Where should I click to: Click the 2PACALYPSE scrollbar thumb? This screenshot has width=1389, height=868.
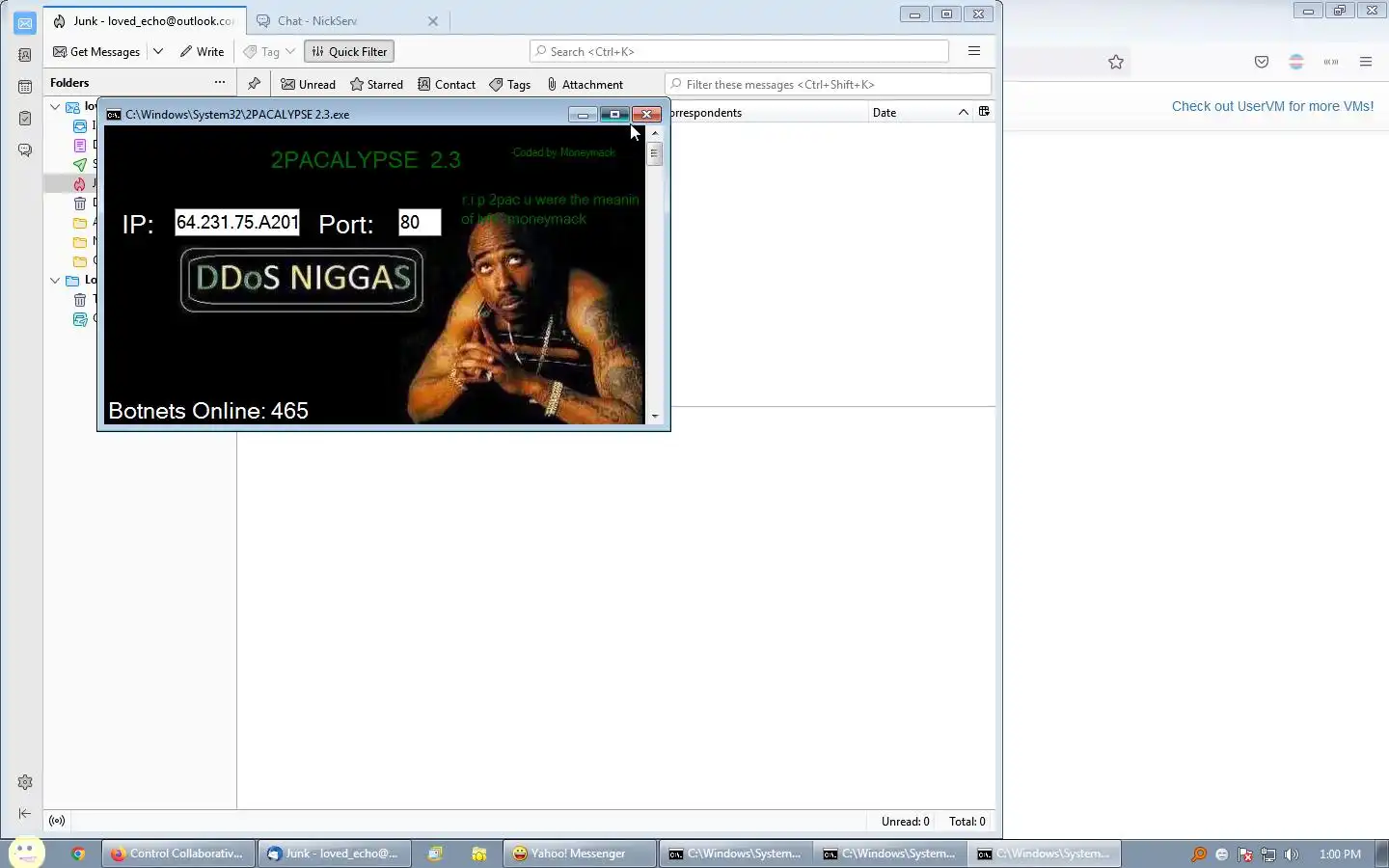pyautogui.click(x=655, y=153)
